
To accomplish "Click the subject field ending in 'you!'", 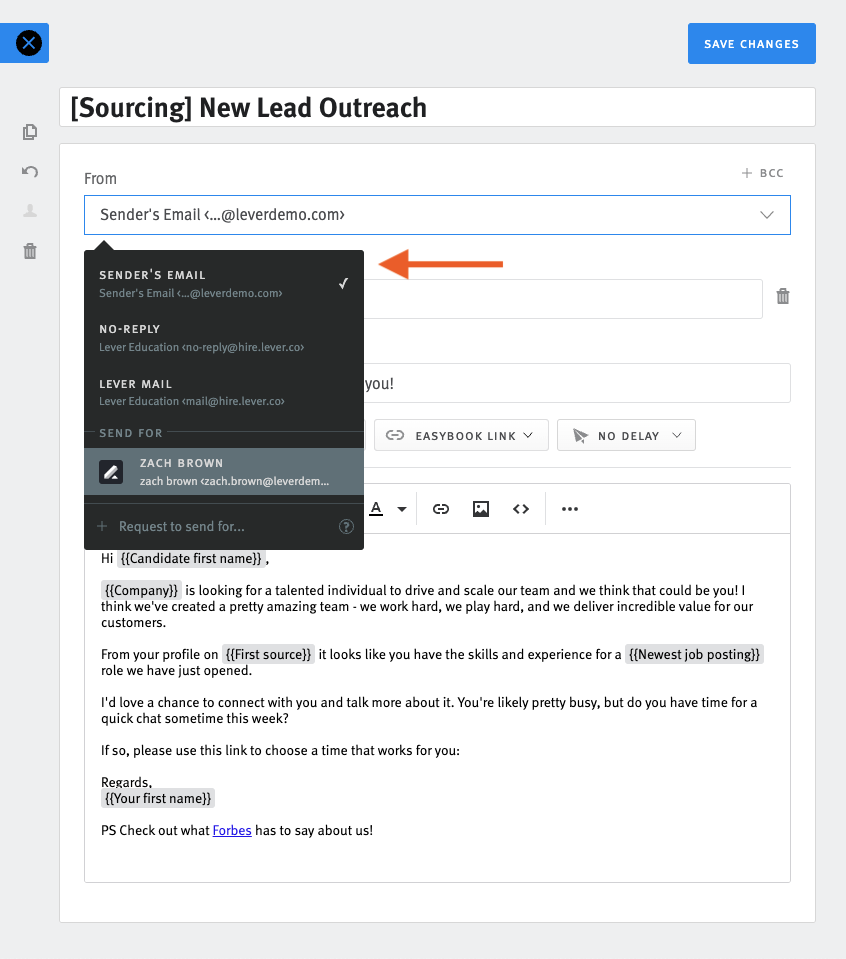I will [x=577, y=383].
